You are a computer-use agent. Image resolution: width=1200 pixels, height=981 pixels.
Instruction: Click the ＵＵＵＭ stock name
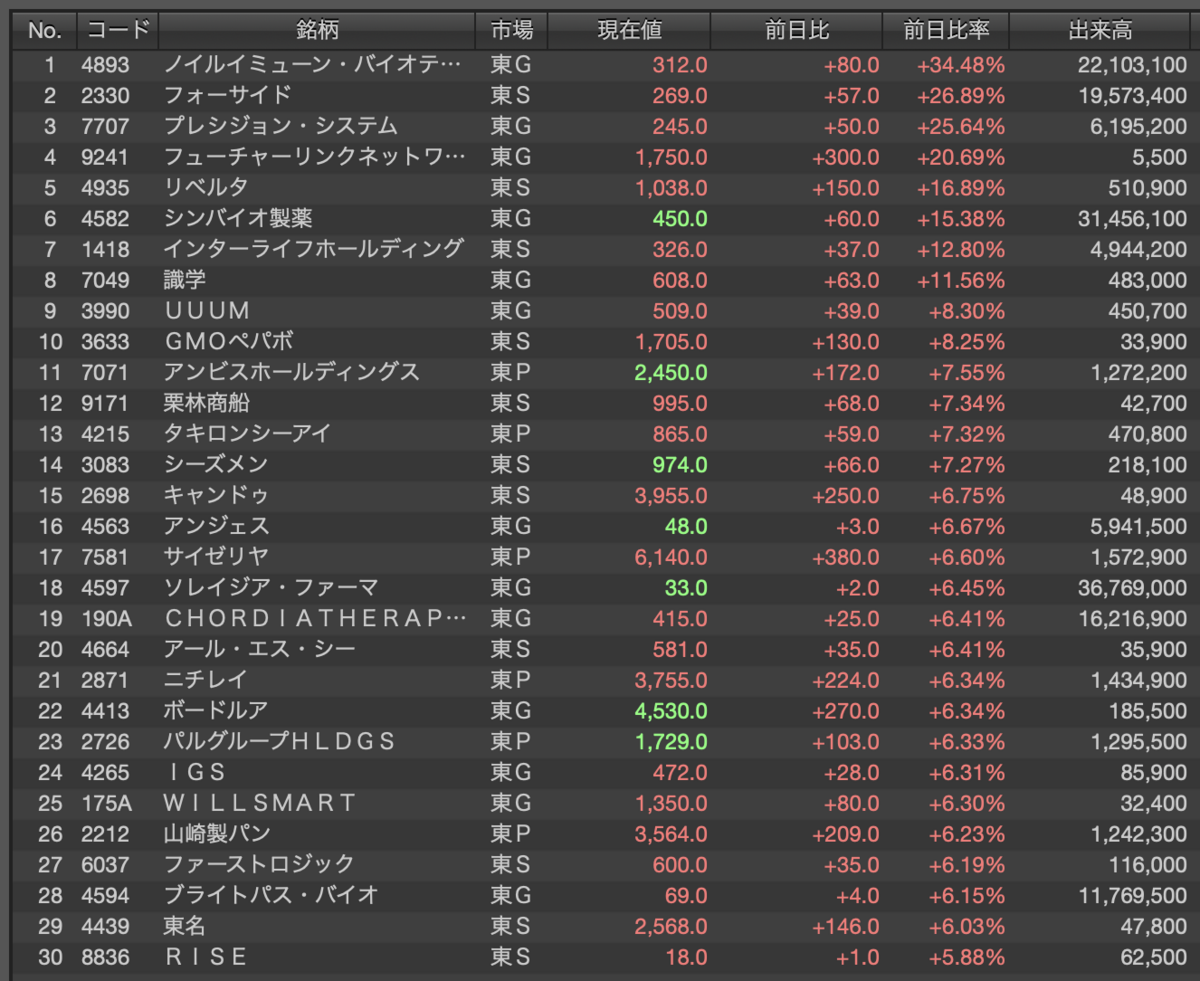tap(207, 311)
